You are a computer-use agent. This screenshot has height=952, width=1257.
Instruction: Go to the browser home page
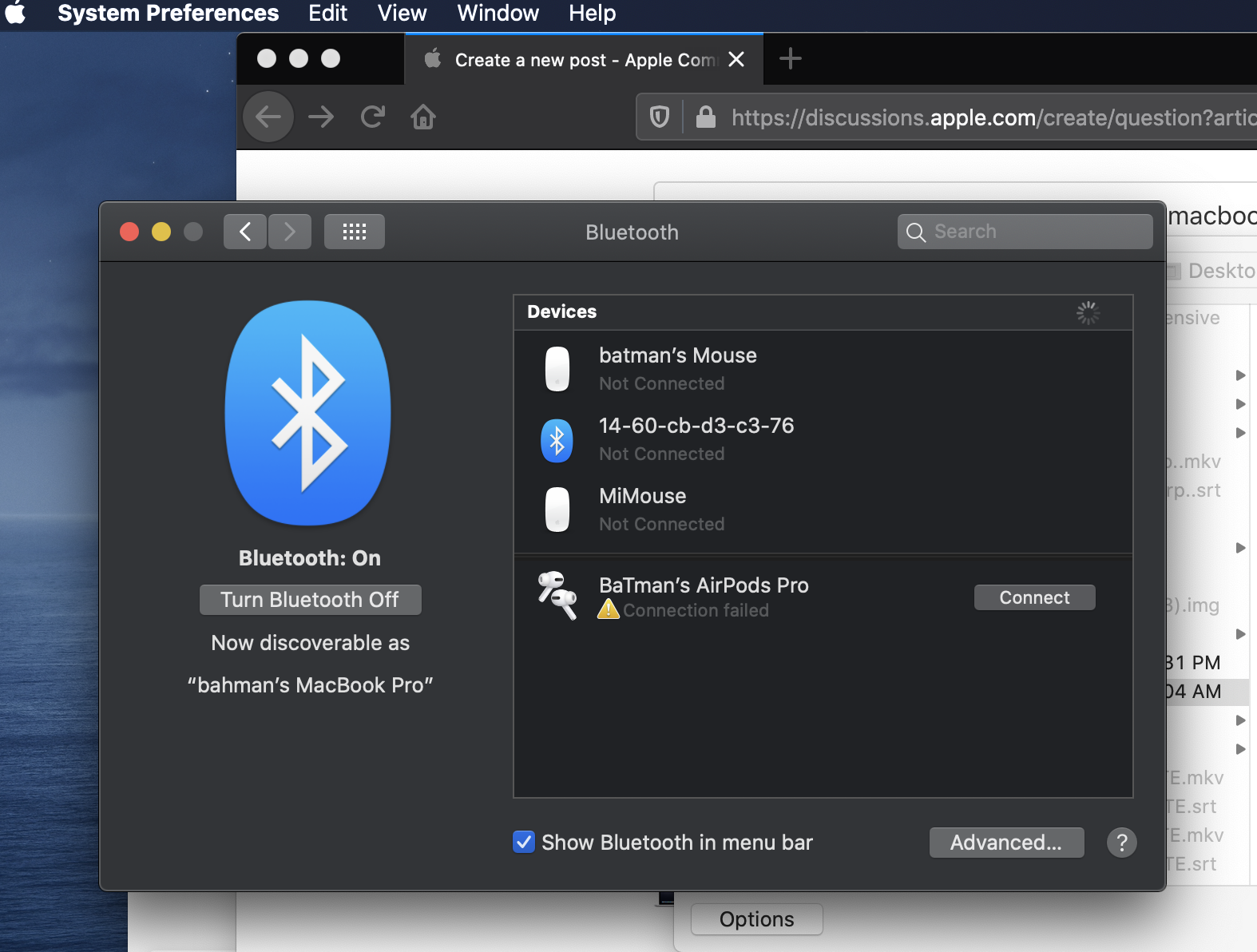(x=423, y=117)
